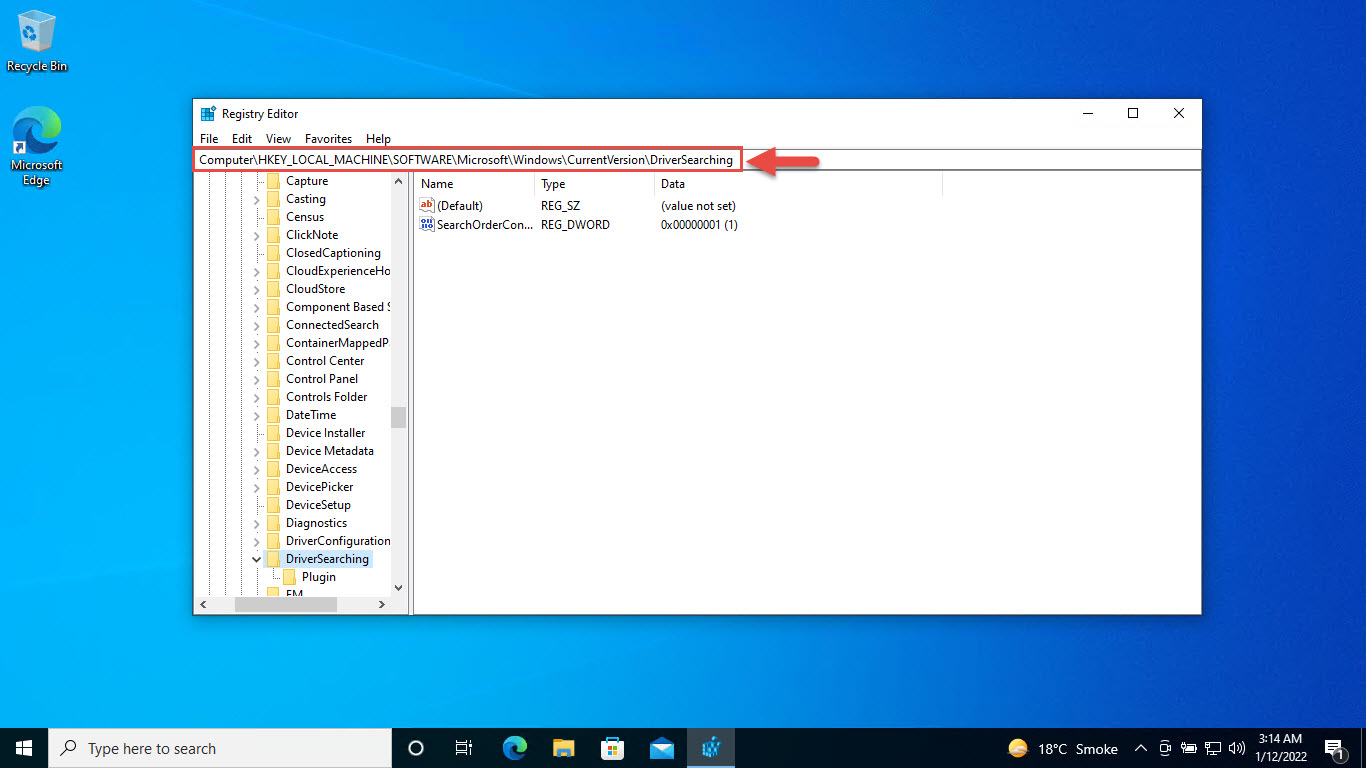Select the CloudStore key folder icon
Screen dimensions: 1366x768
pyautogui.click(x=273, y=289)
